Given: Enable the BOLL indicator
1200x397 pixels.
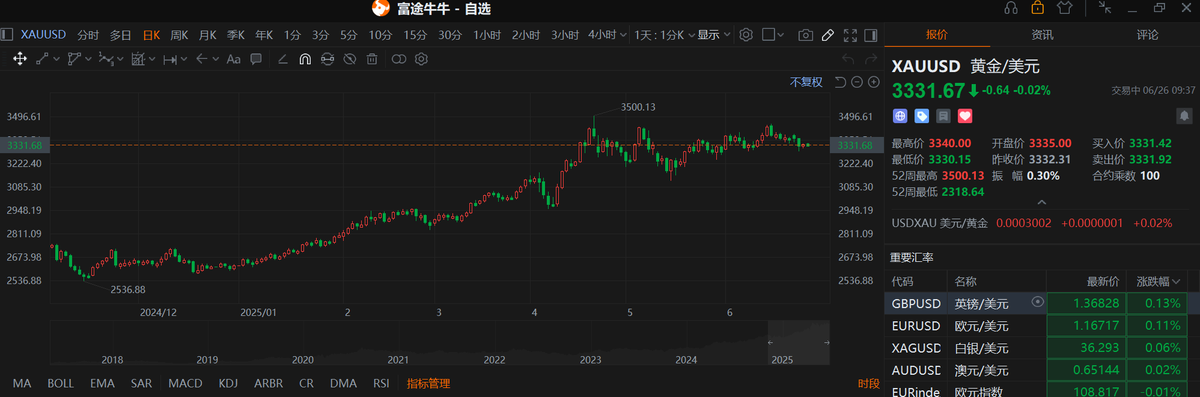Looking at the screenshot, I should 60,383.
